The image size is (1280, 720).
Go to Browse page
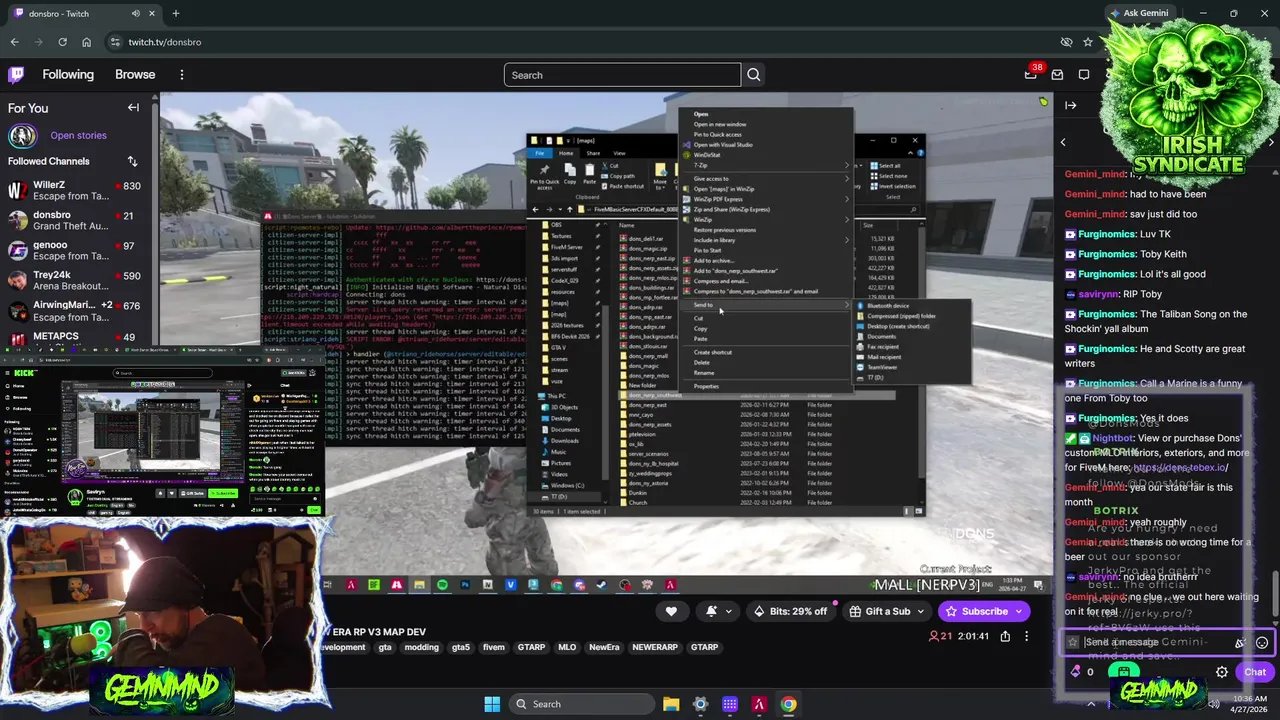click(135, 75)
